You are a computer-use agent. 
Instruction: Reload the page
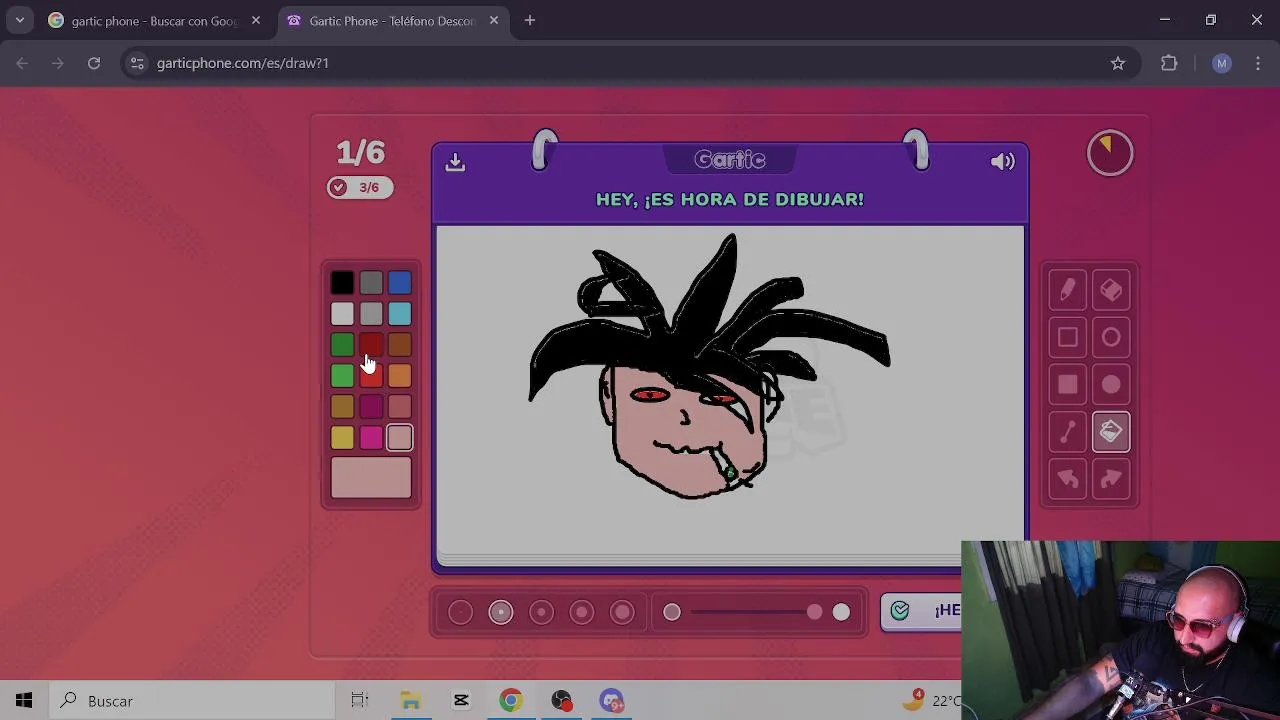tap(93, 63)
